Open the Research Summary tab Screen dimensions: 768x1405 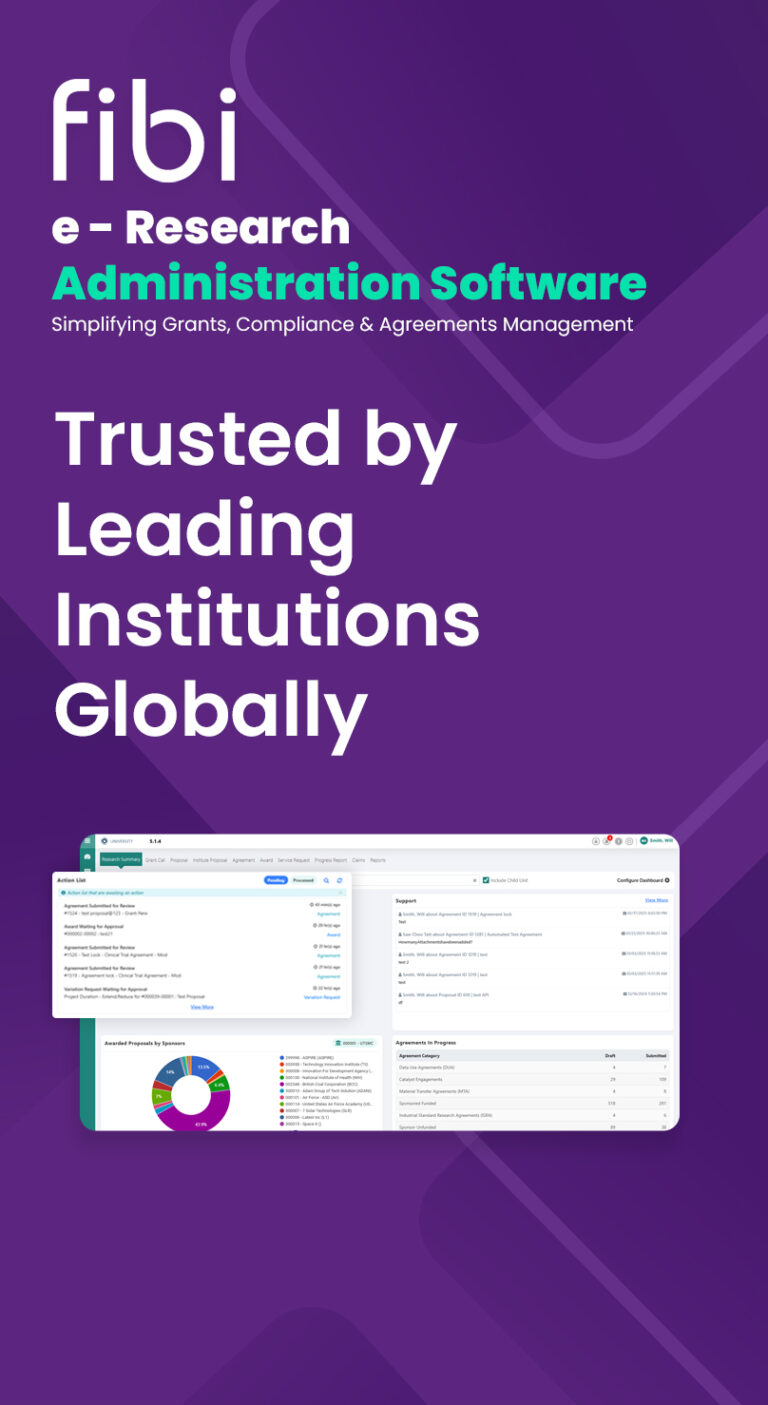point(121,860)
